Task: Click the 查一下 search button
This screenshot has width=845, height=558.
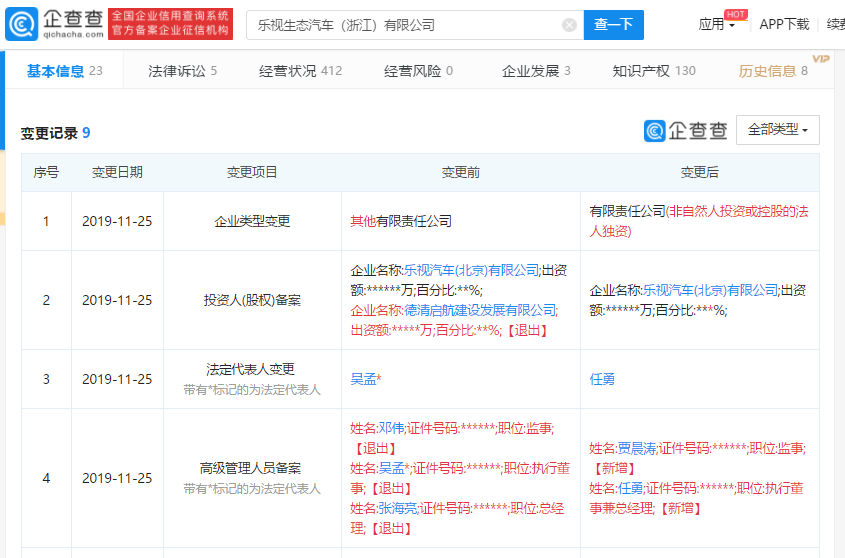Action: [613, 24]
